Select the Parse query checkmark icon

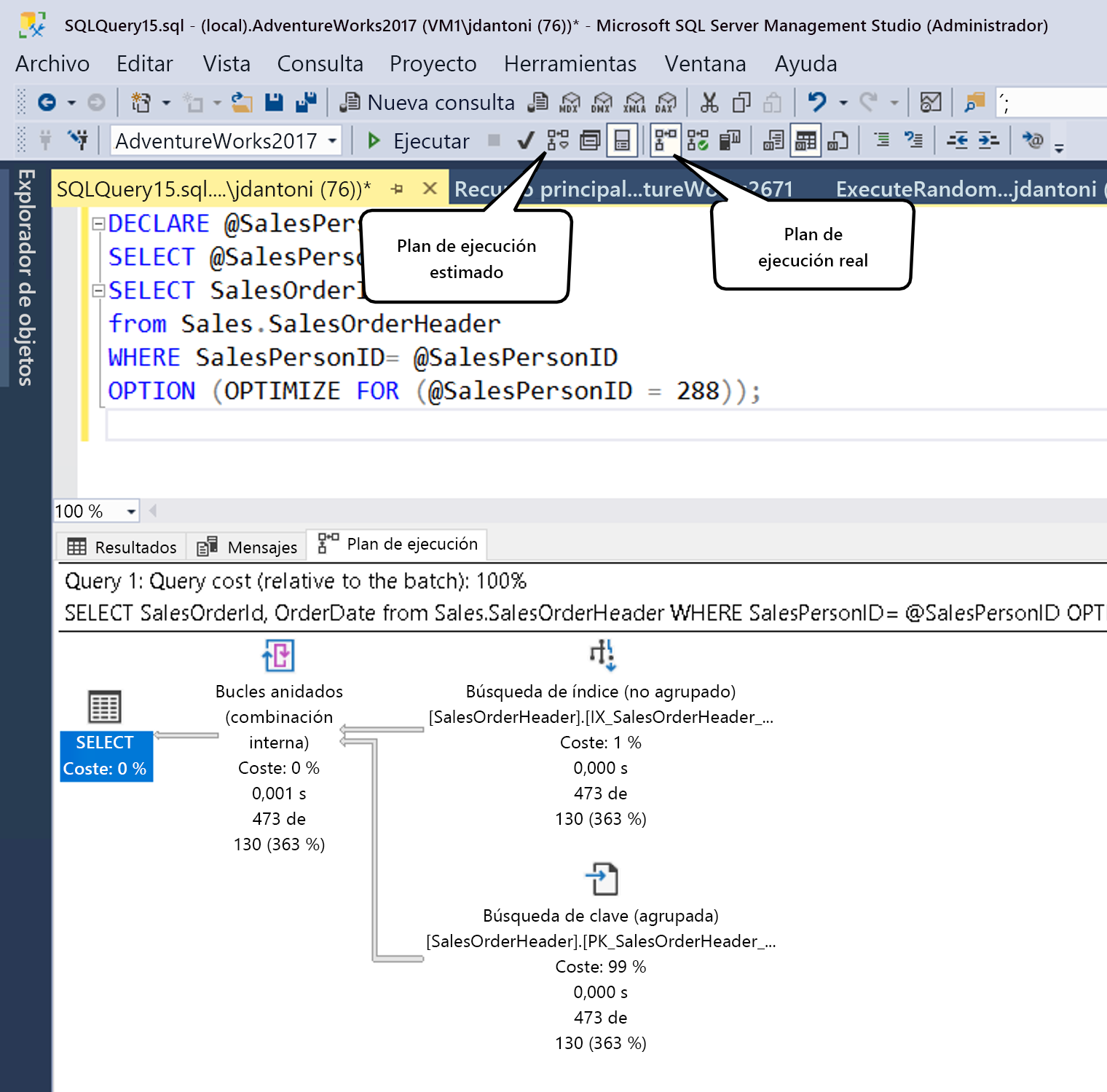526,139
